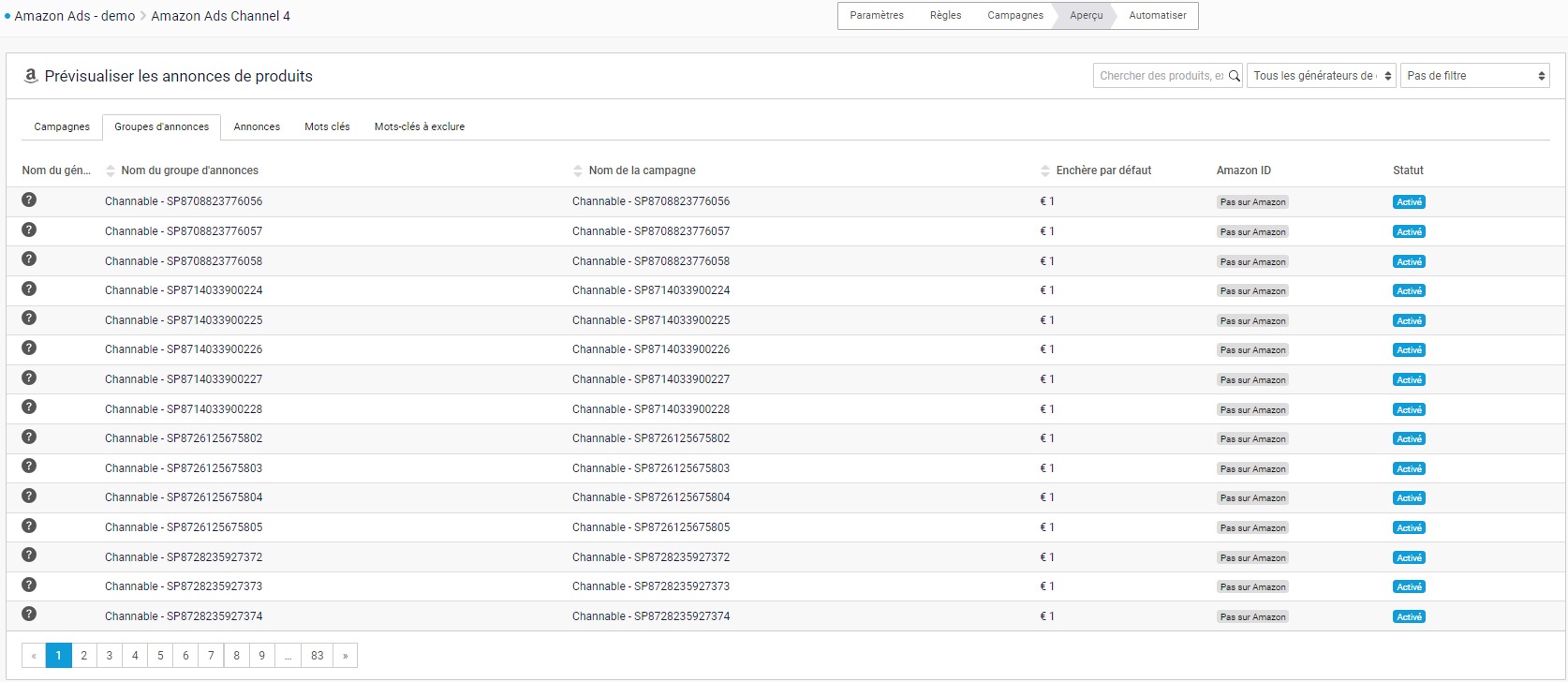Jump to last page 83
This screenshot has height=682, width=1568.
click(318, 655)
